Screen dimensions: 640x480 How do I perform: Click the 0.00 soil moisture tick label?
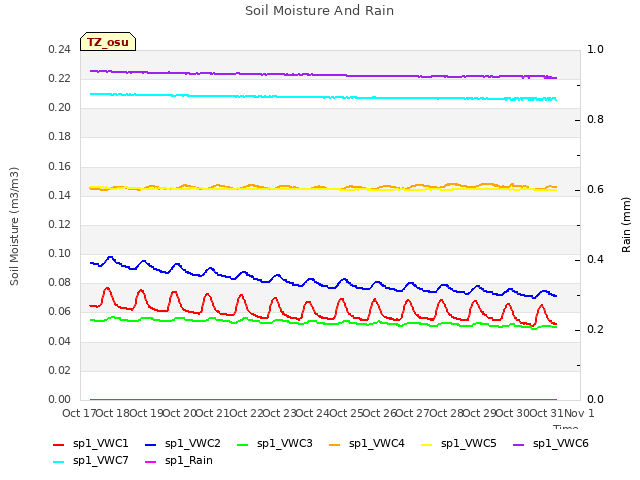[60, 399]
